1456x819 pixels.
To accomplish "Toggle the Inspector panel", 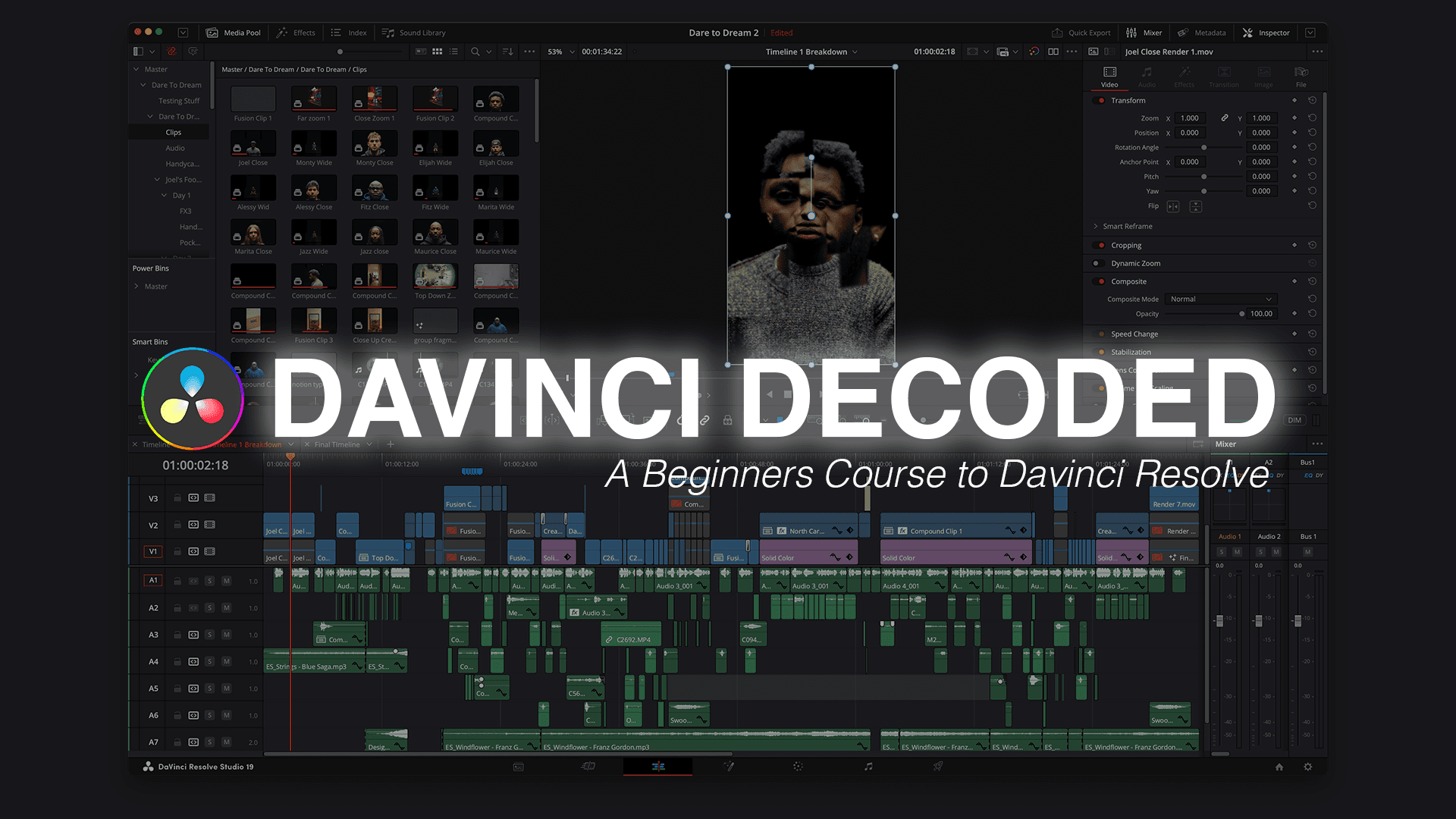I will coord(1266,33).
